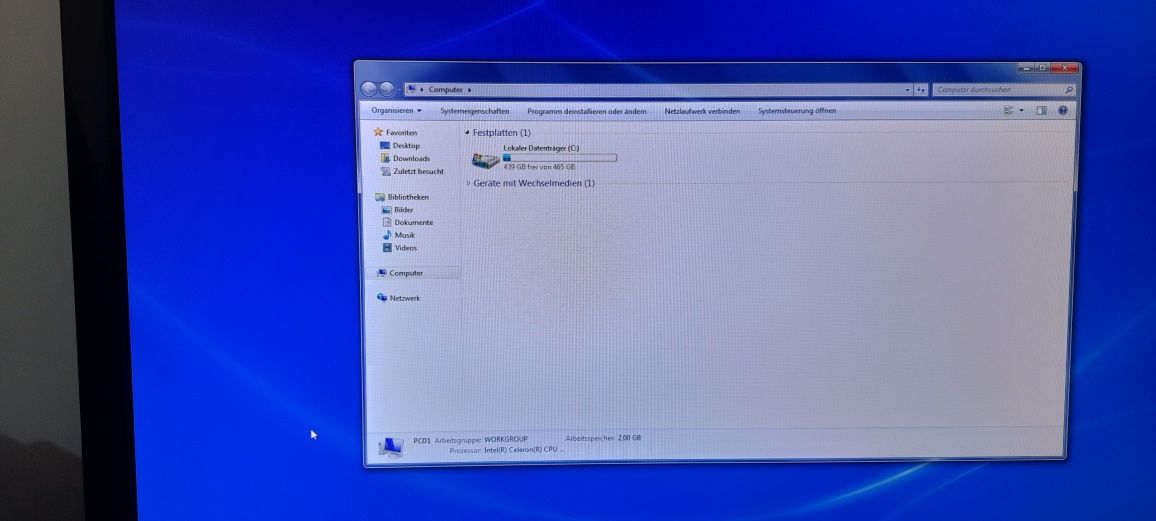Collapse the Festplatten (1) group
Screen dimensions: 1156x521
pos(467,133)
